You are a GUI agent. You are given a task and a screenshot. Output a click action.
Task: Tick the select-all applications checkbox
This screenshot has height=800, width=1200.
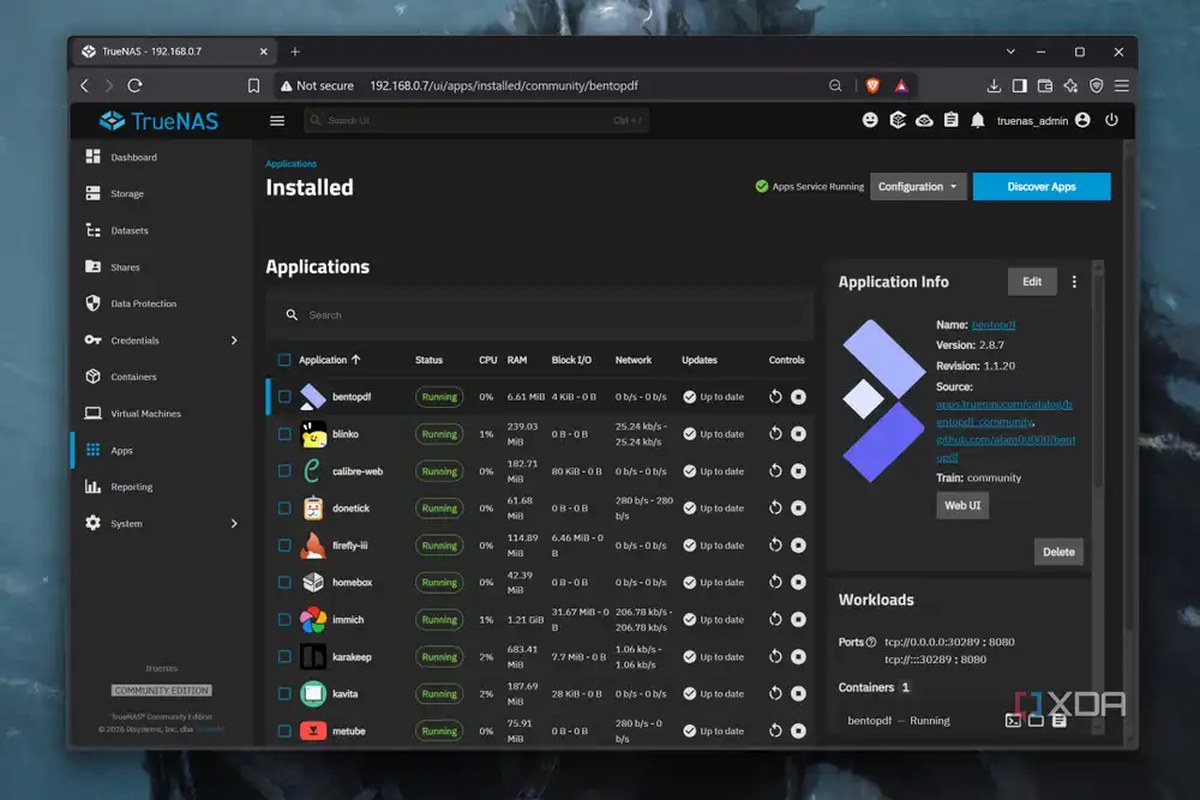click(284, 360)
